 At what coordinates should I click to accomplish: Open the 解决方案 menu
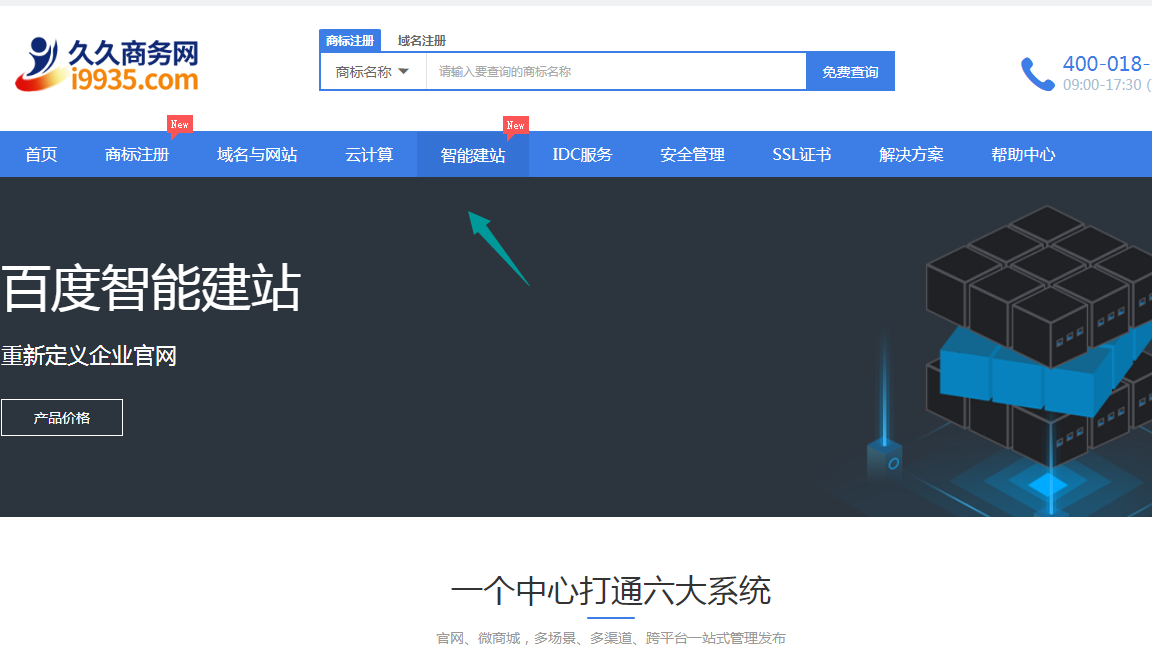click(x=911, y=154)
